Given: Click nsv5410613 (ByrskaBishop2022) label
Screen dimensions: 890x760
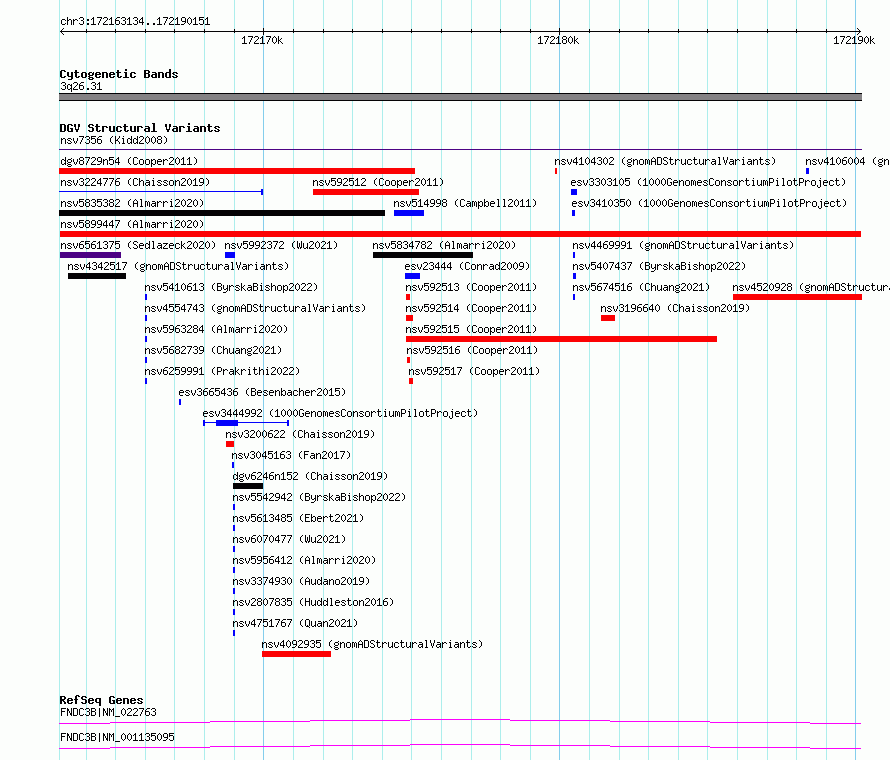Looking at the screenshot, I should point(231,287).
